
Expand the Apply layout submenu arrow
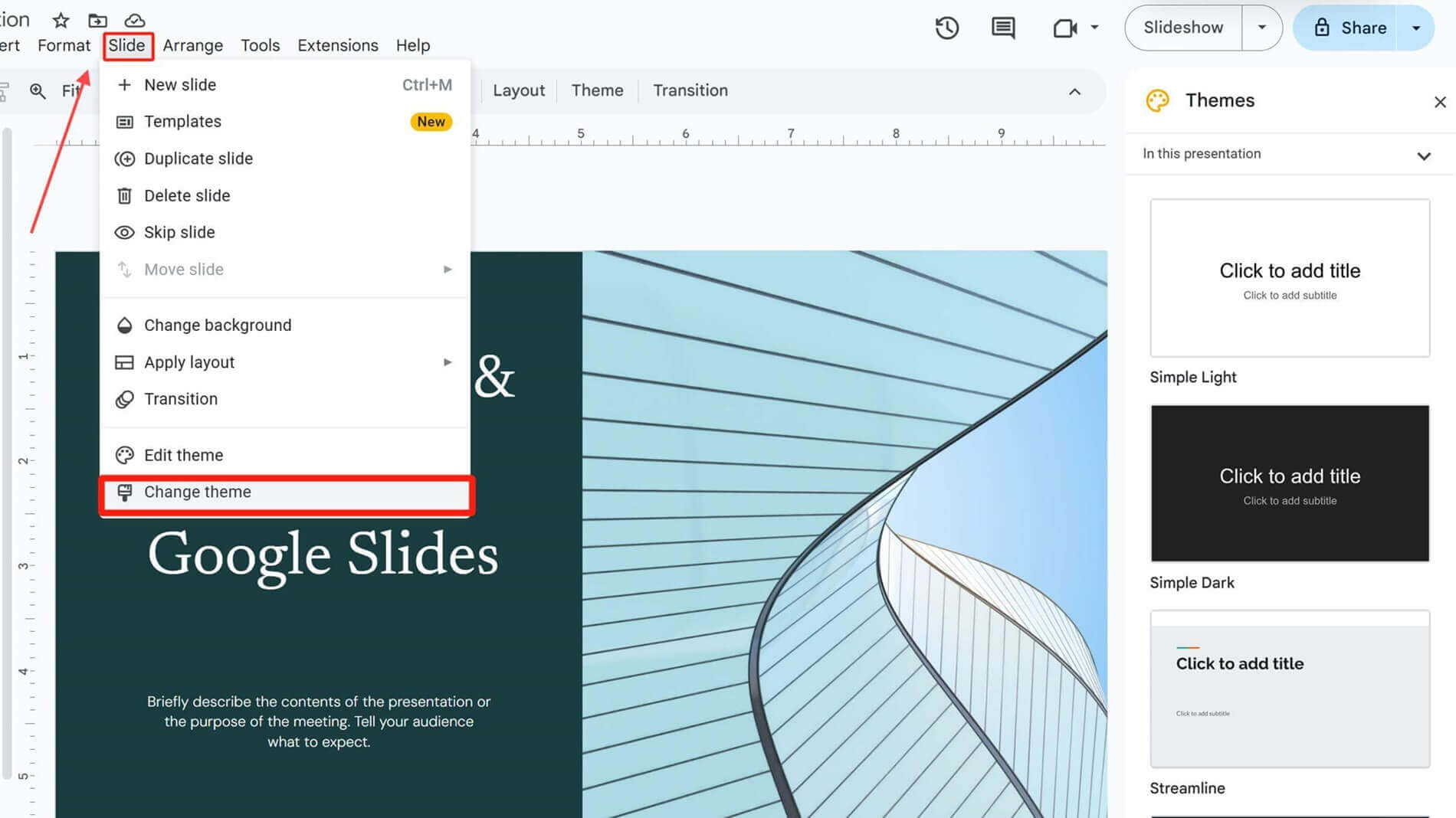(x=448, y=362)
